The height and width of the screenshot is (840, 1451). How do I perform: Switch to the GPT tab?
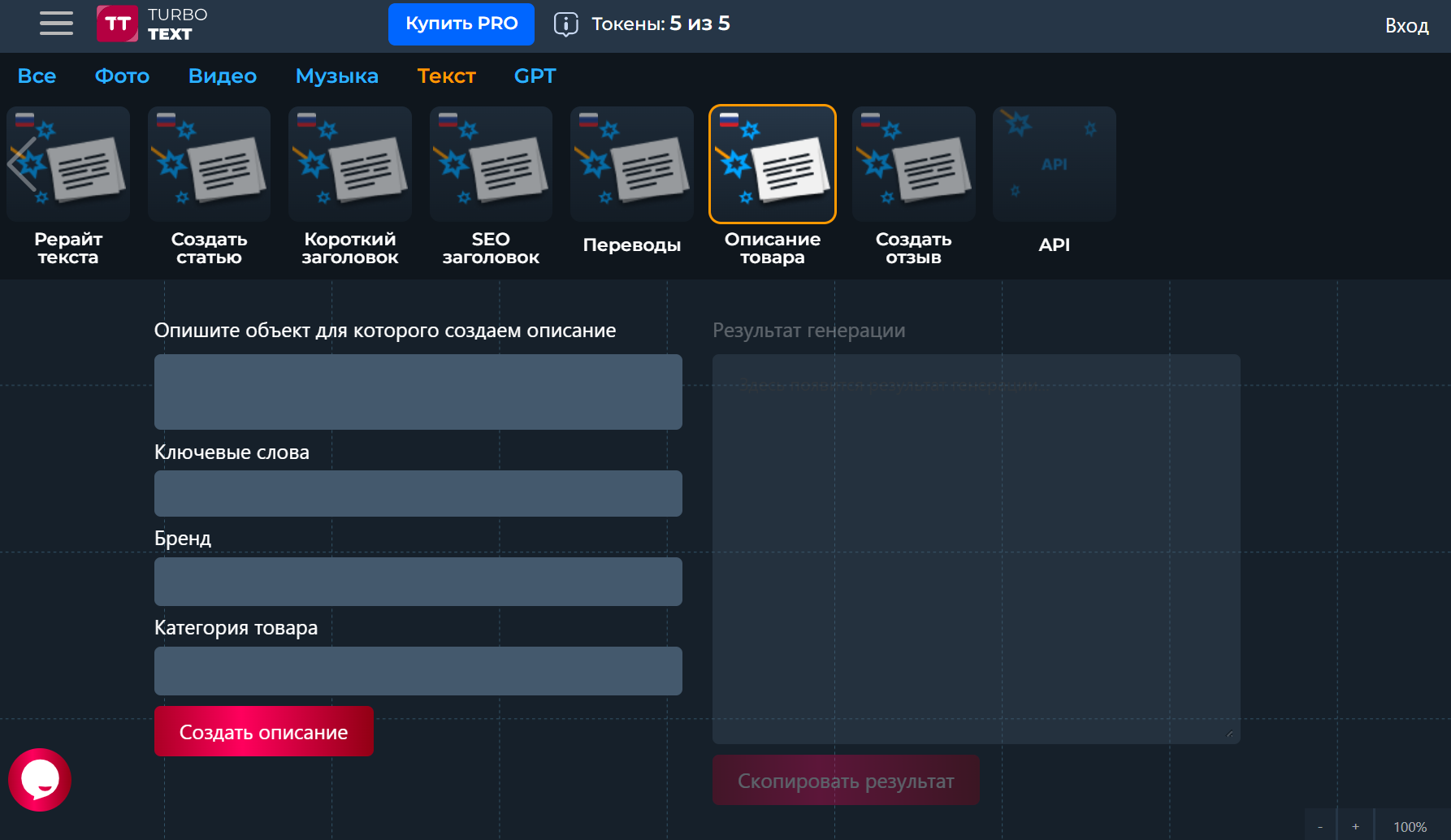[535, 76]
